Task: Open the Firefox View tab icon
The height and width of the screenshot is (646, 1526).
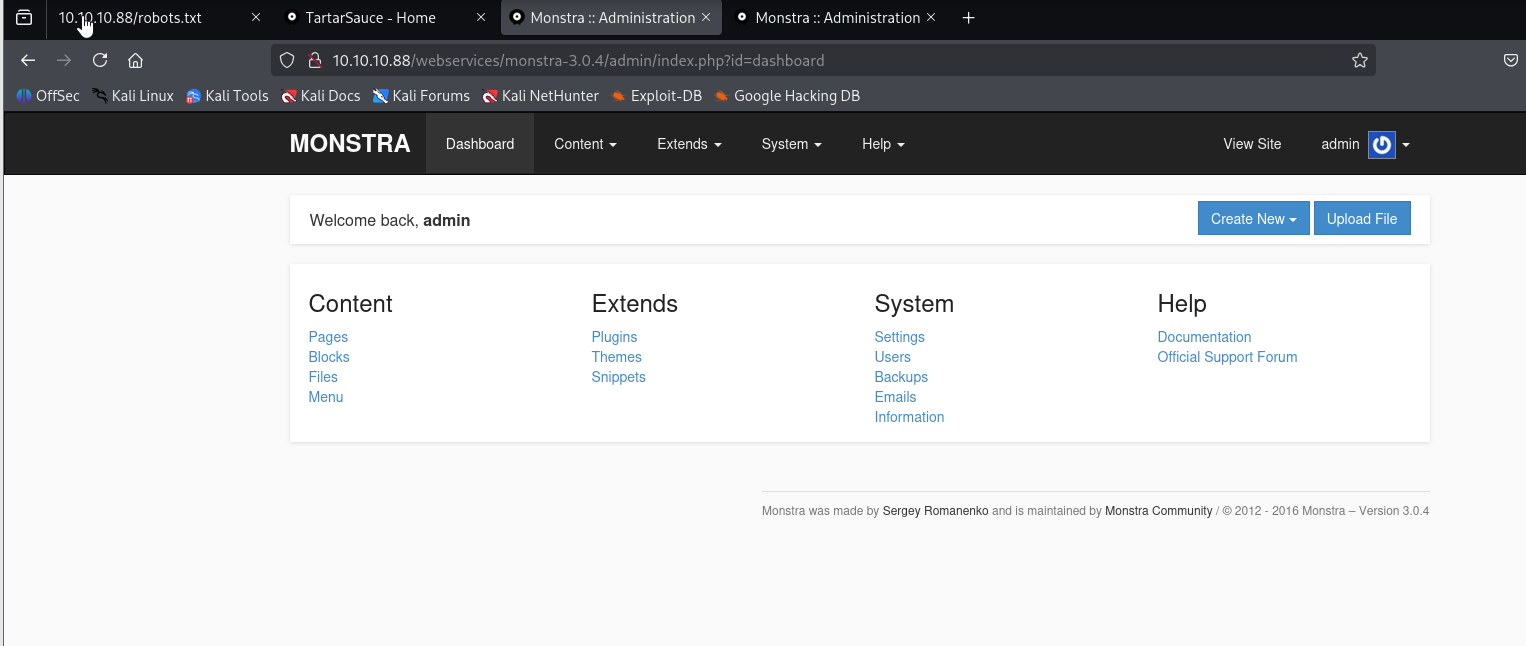Action: pos(24,18)
